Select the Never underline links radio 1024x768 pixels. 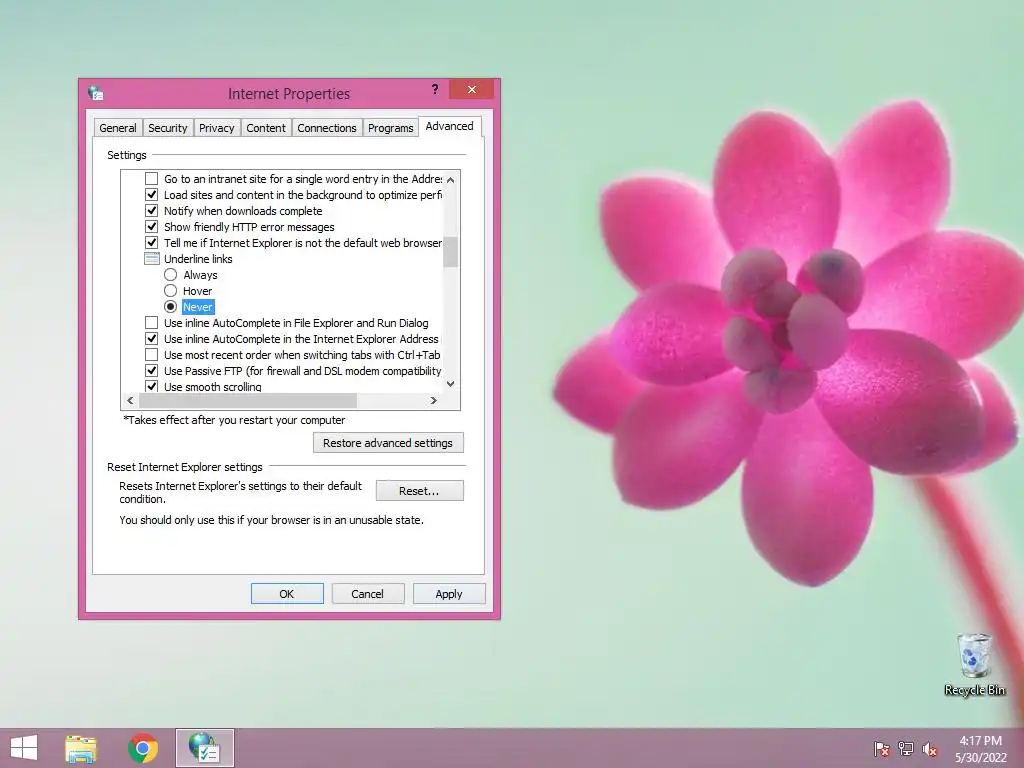170,306
